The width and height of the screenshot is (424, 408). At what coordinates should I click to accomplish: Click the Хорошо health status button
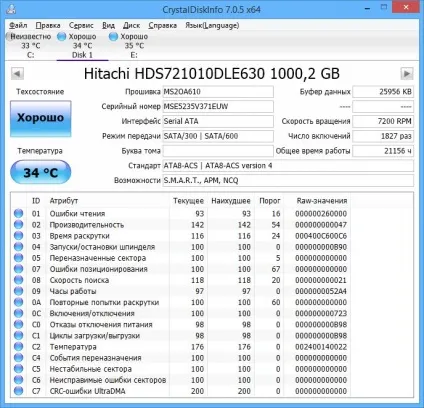point(41,118)
